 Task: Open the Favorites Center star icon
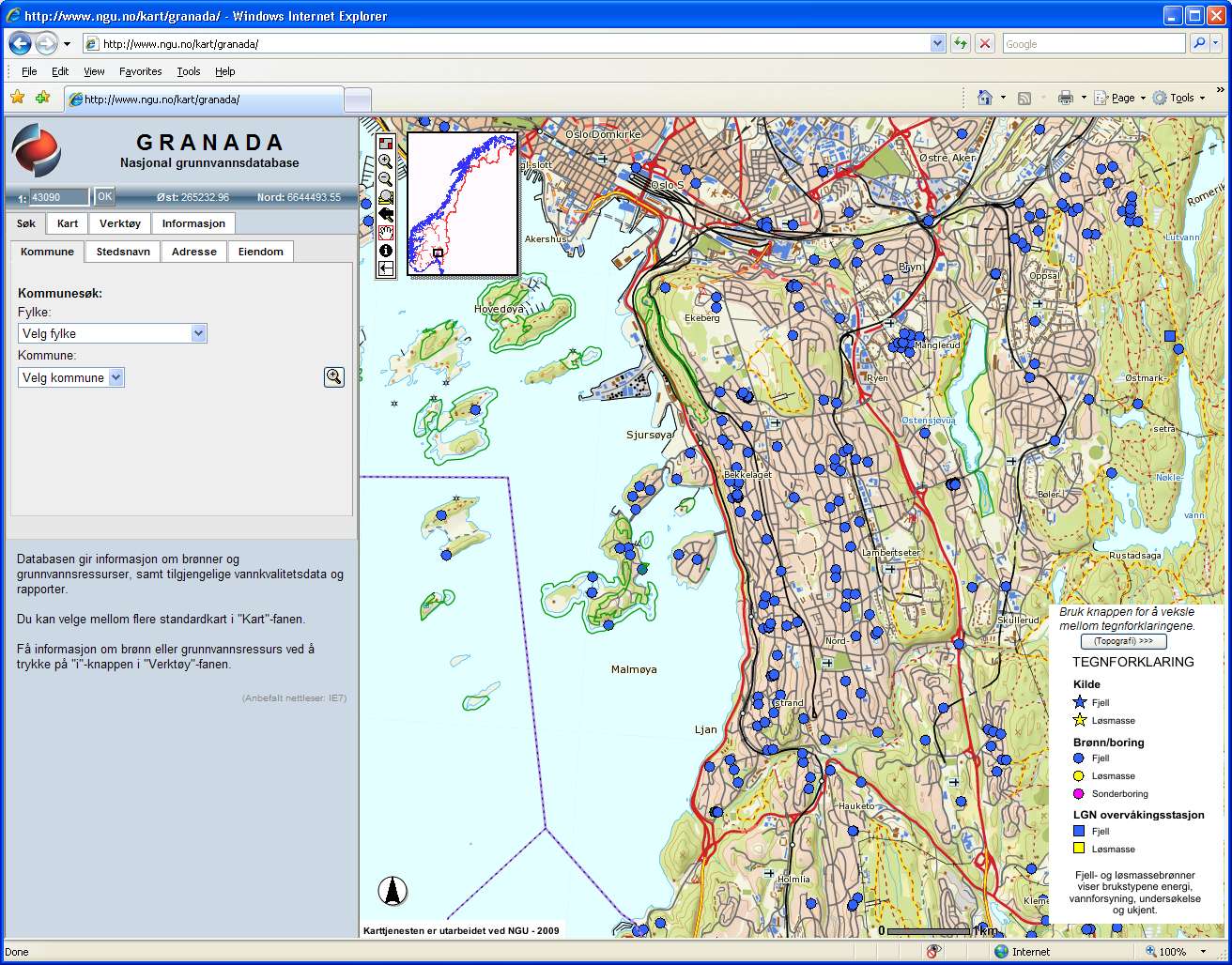[17, 98]
